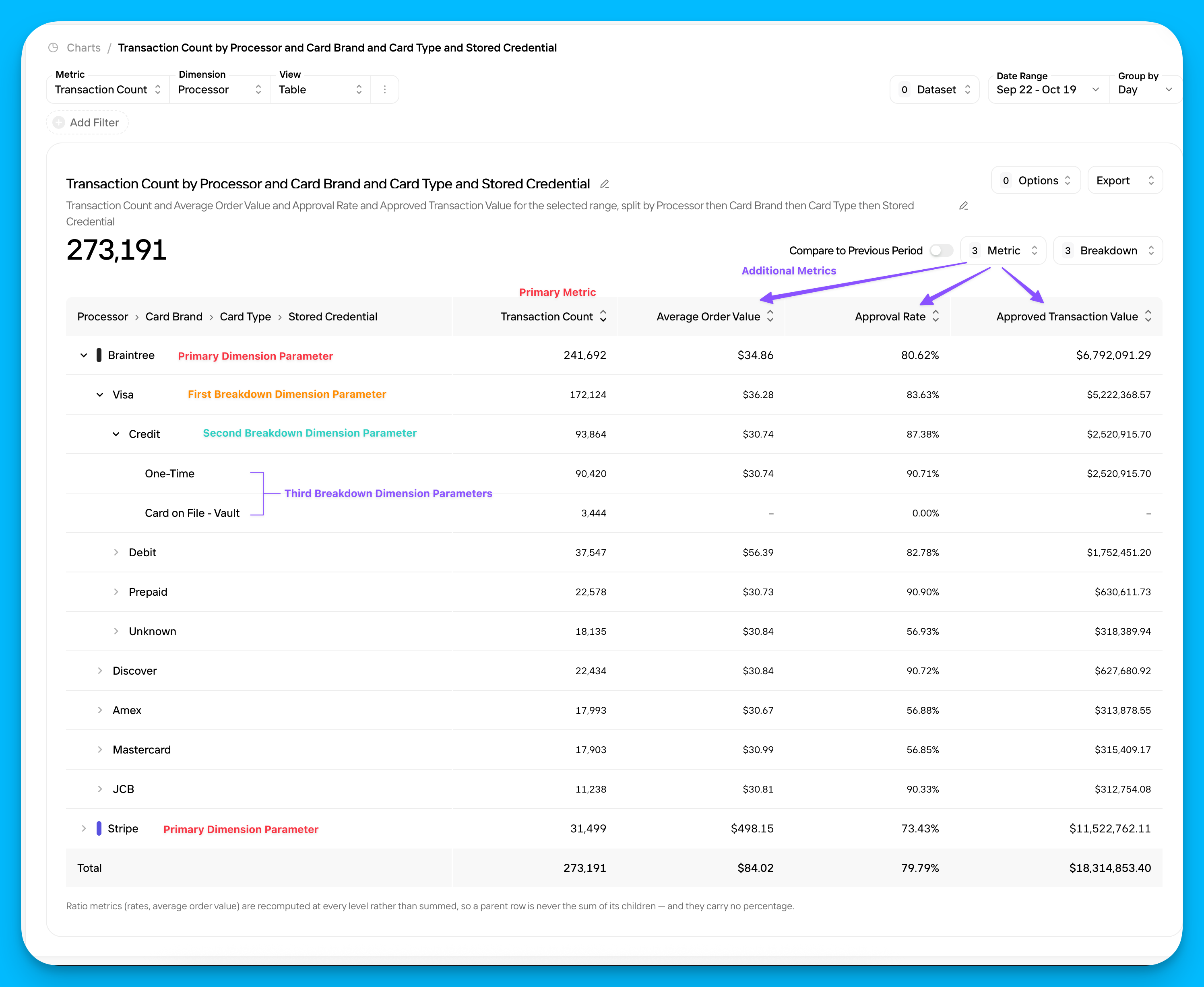Viewport: 1204px width, 987px height.
Task: Edit chart title with pencil icon
Action: 605,184
